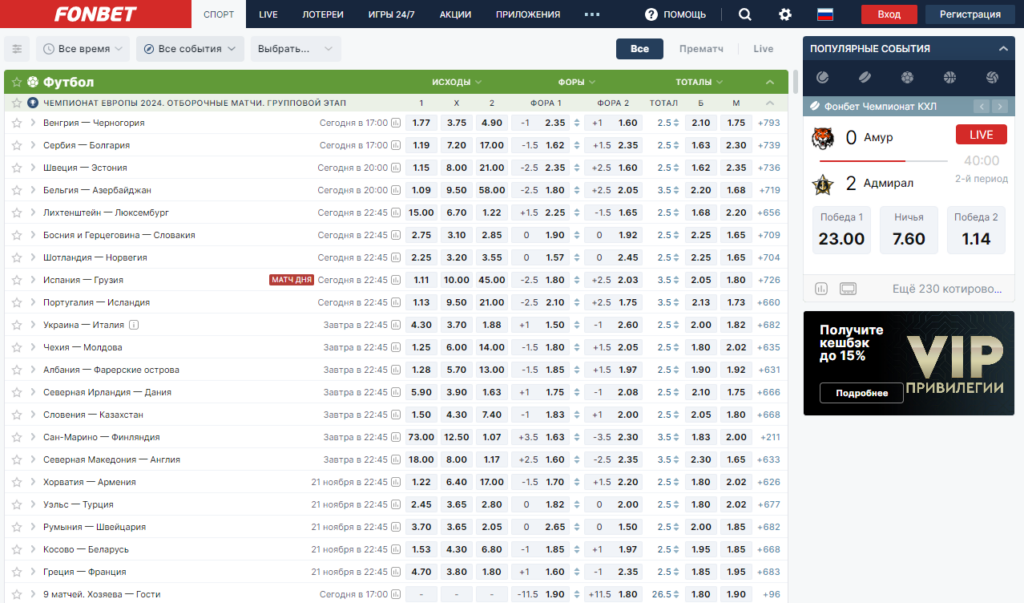Star the Венгрия — Черногория match
This screenshot has width=1024, height=603.
coord(16,123)
